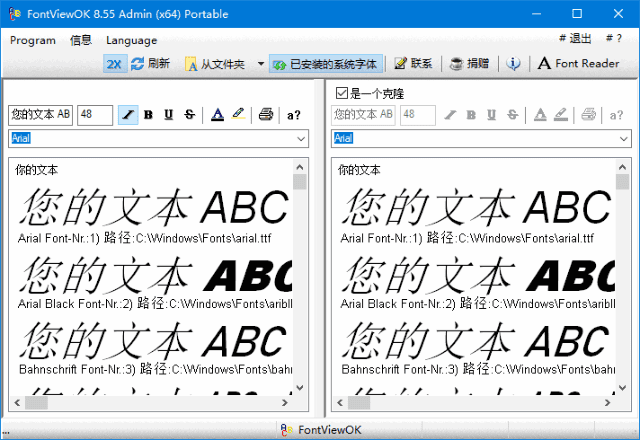Open the Language menu
Image resolution: width=640 pixels, height=440 pixels.
(131, 40)
